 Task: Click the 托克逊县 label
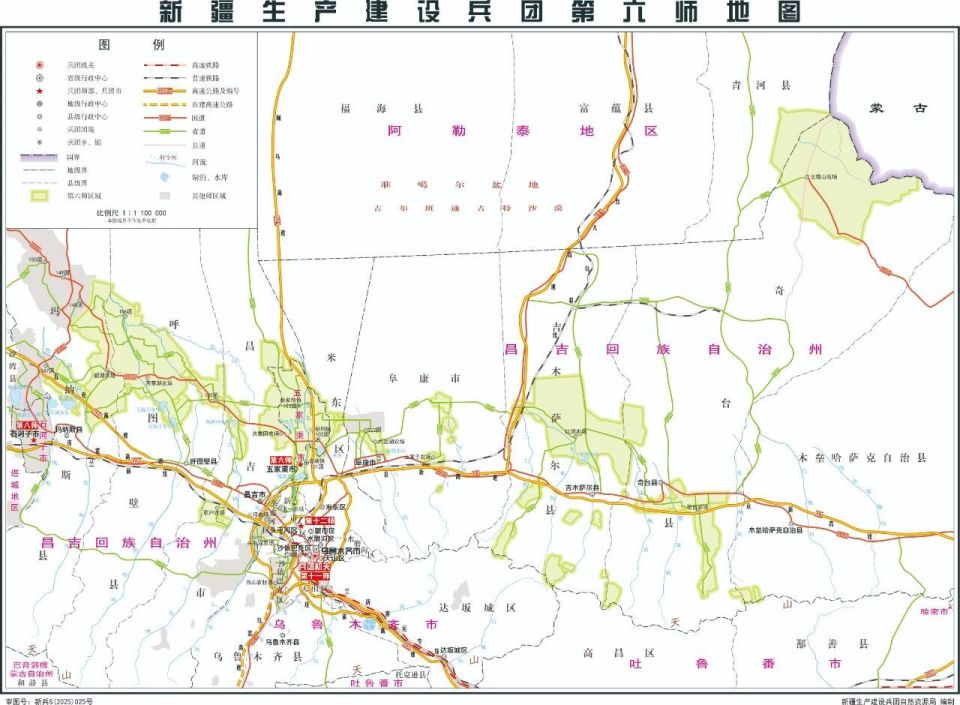(x=410, y=673)
